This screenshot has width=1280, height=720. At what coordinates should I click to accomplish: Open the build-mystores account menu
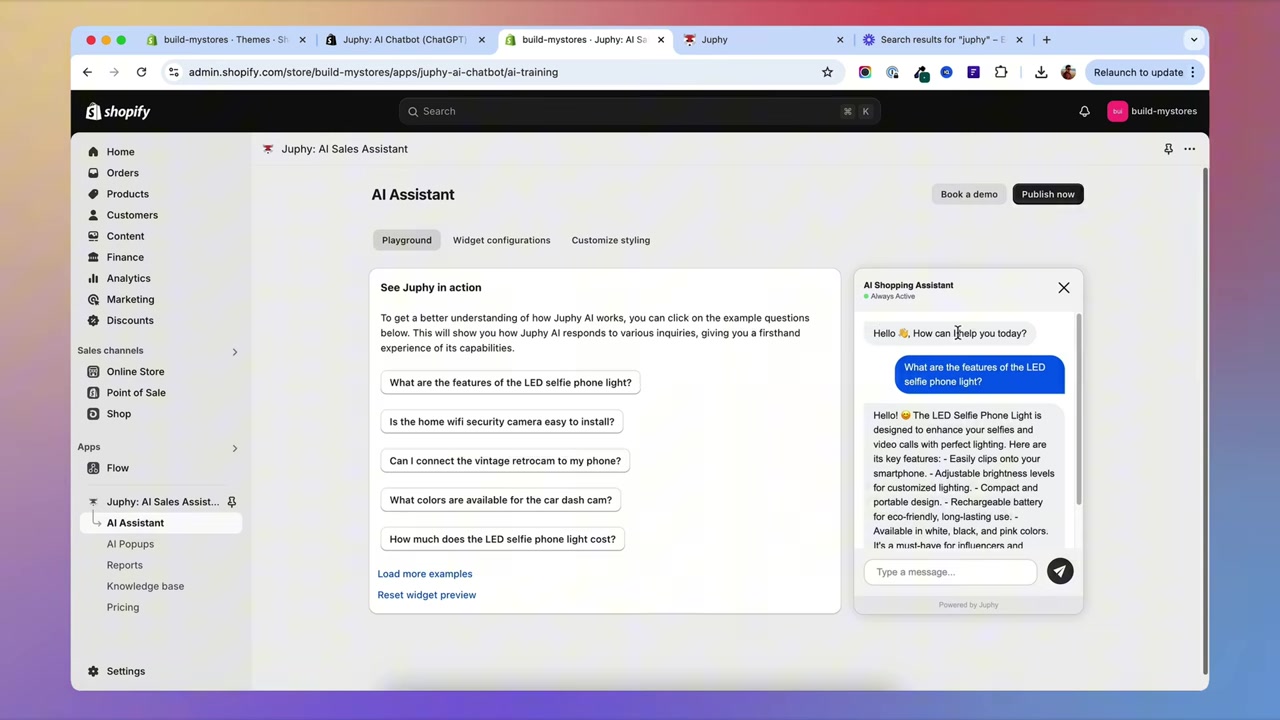(1152, 111)
